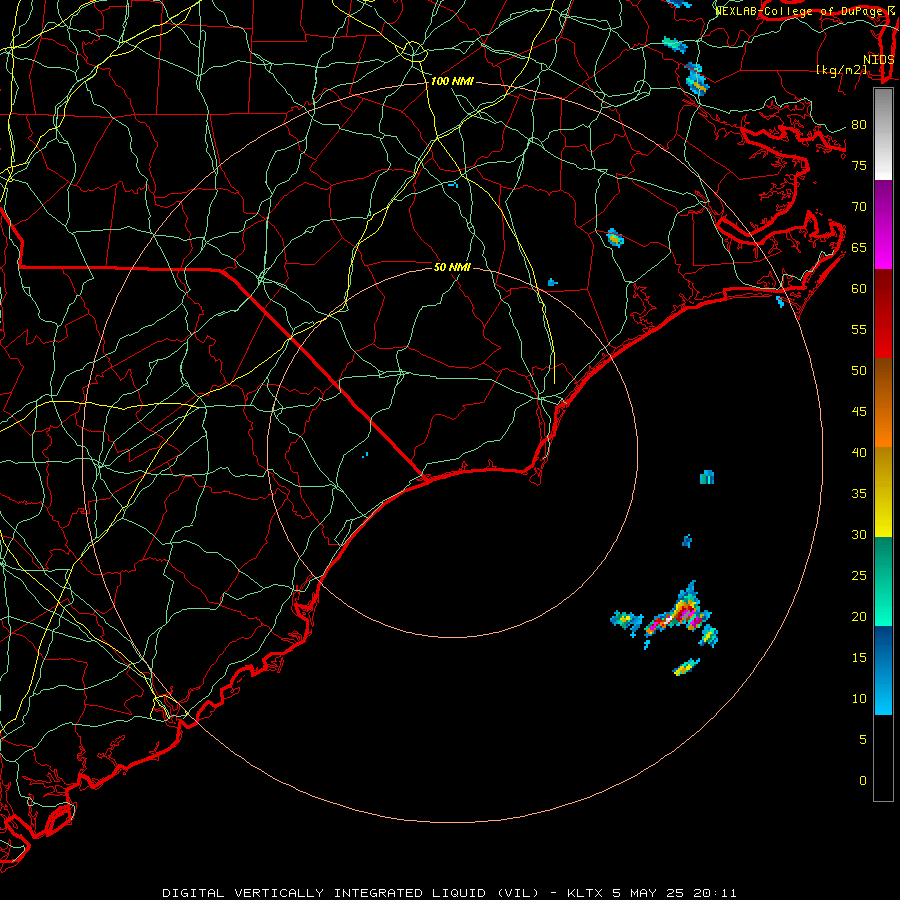This screenshot has width=900, height=900.
Task: Click the "75" value on the scale
Action: pyautogui.click(x=859, y=166)
